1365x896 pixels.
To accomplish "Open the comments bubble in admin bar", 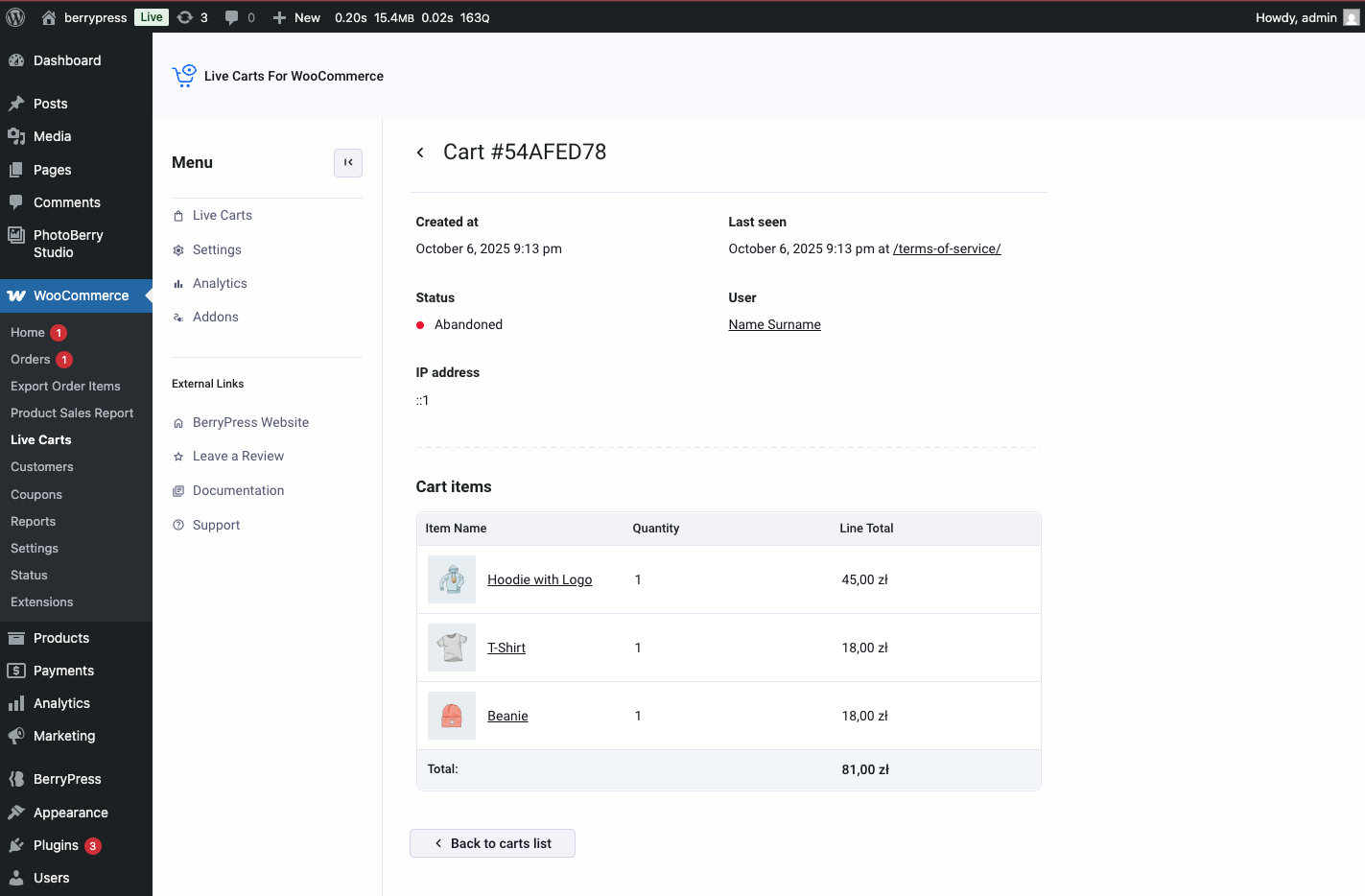I will tap(231, 17).
